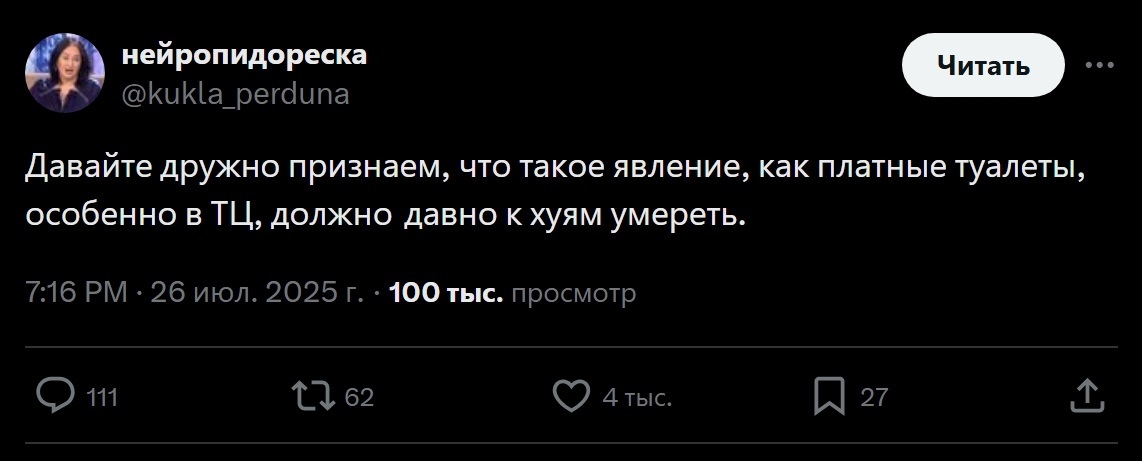This screenshot has height=461, width=1142.
Task: Like the tweet with the heart icon
Action: click(572, 397)
